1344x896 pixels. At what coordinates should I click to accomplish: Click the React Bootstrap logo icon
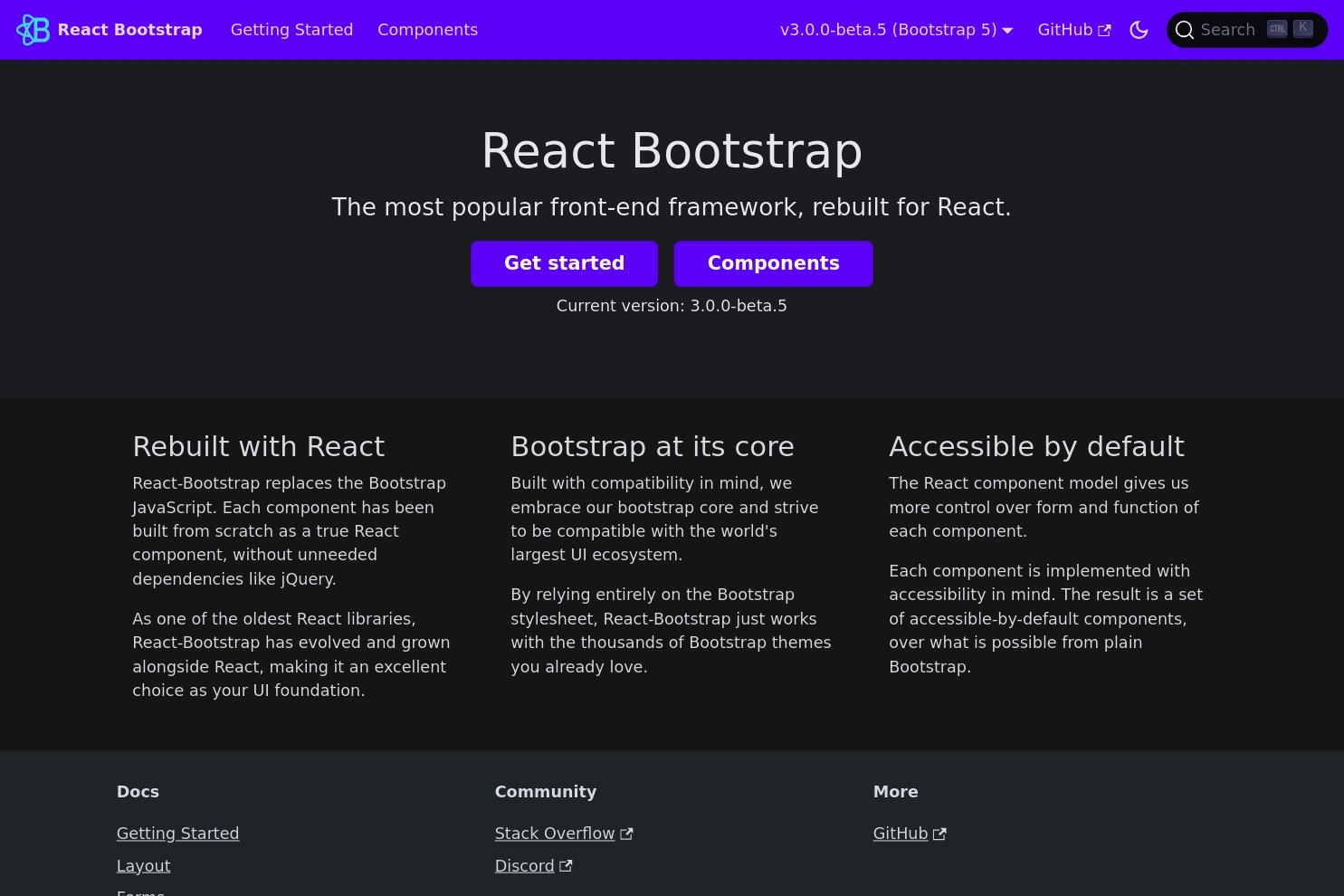[x=33, y=30]
